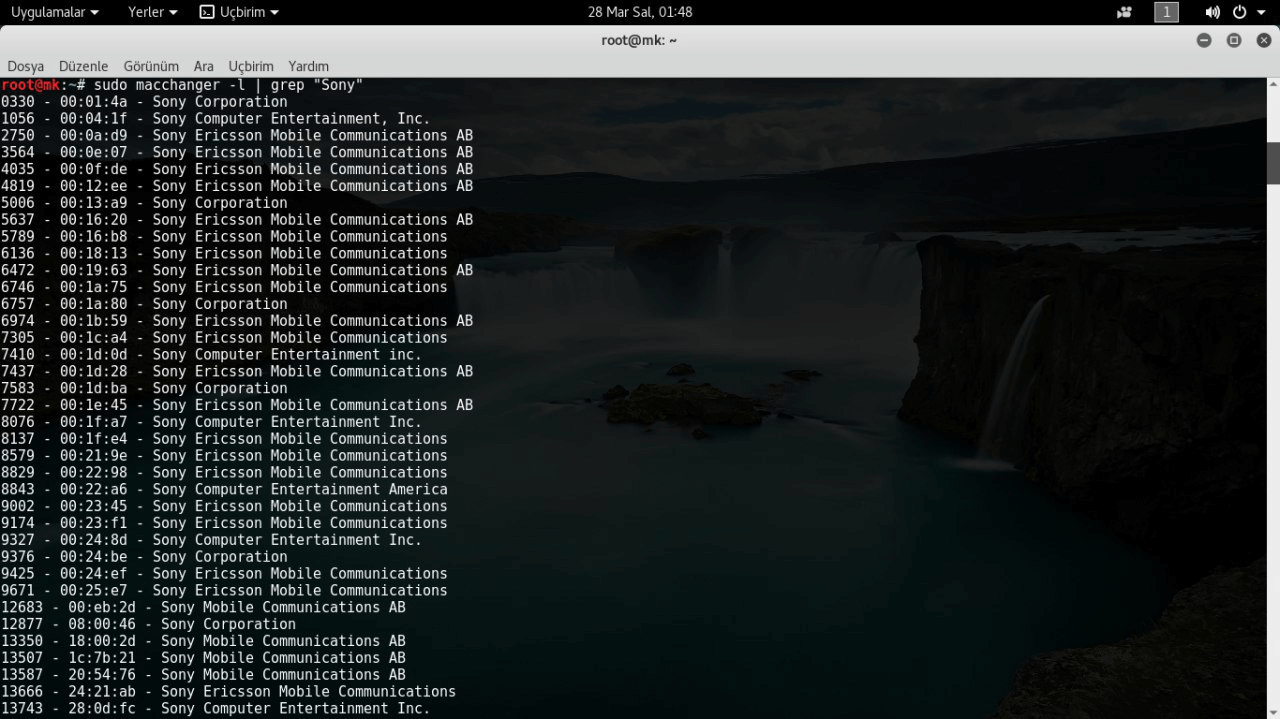Open workspace switcher indicator 1
Viewport: 1280px width, 719px height.
(x=1166, y=12)
